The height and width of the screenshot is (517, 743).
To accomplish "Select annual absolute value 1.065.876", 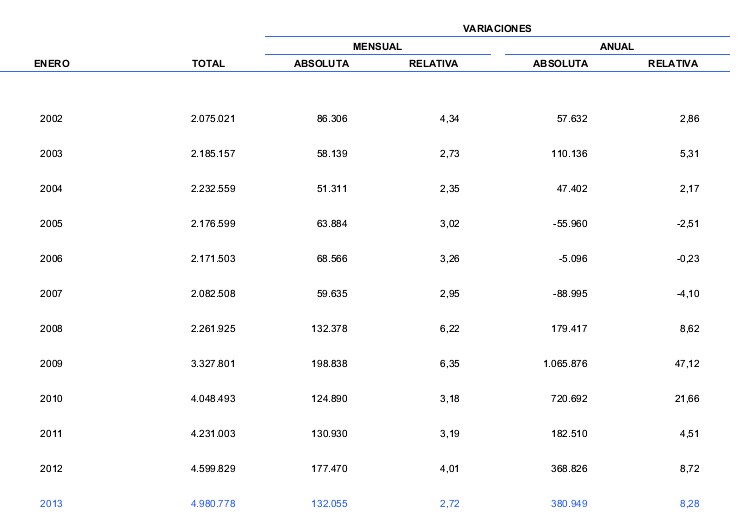I will tap(559, 364).
